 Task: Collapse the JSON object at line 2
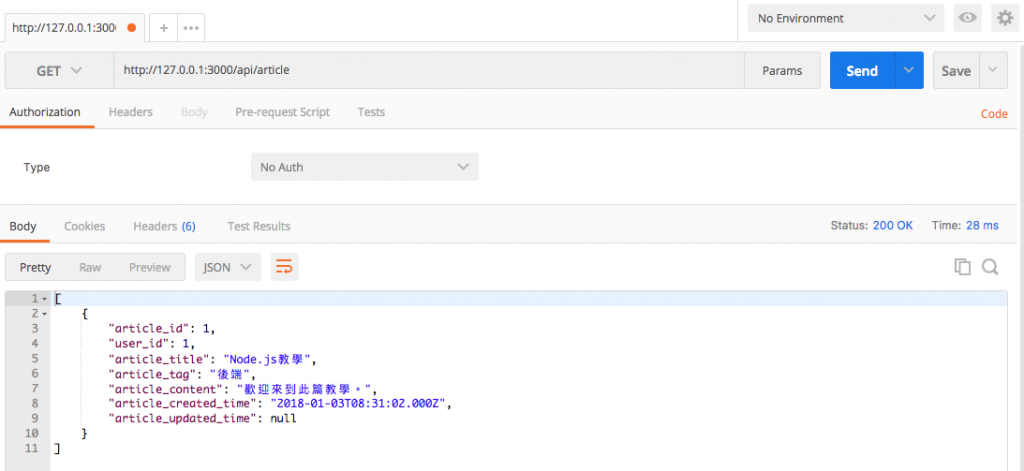tap(44, 314)
